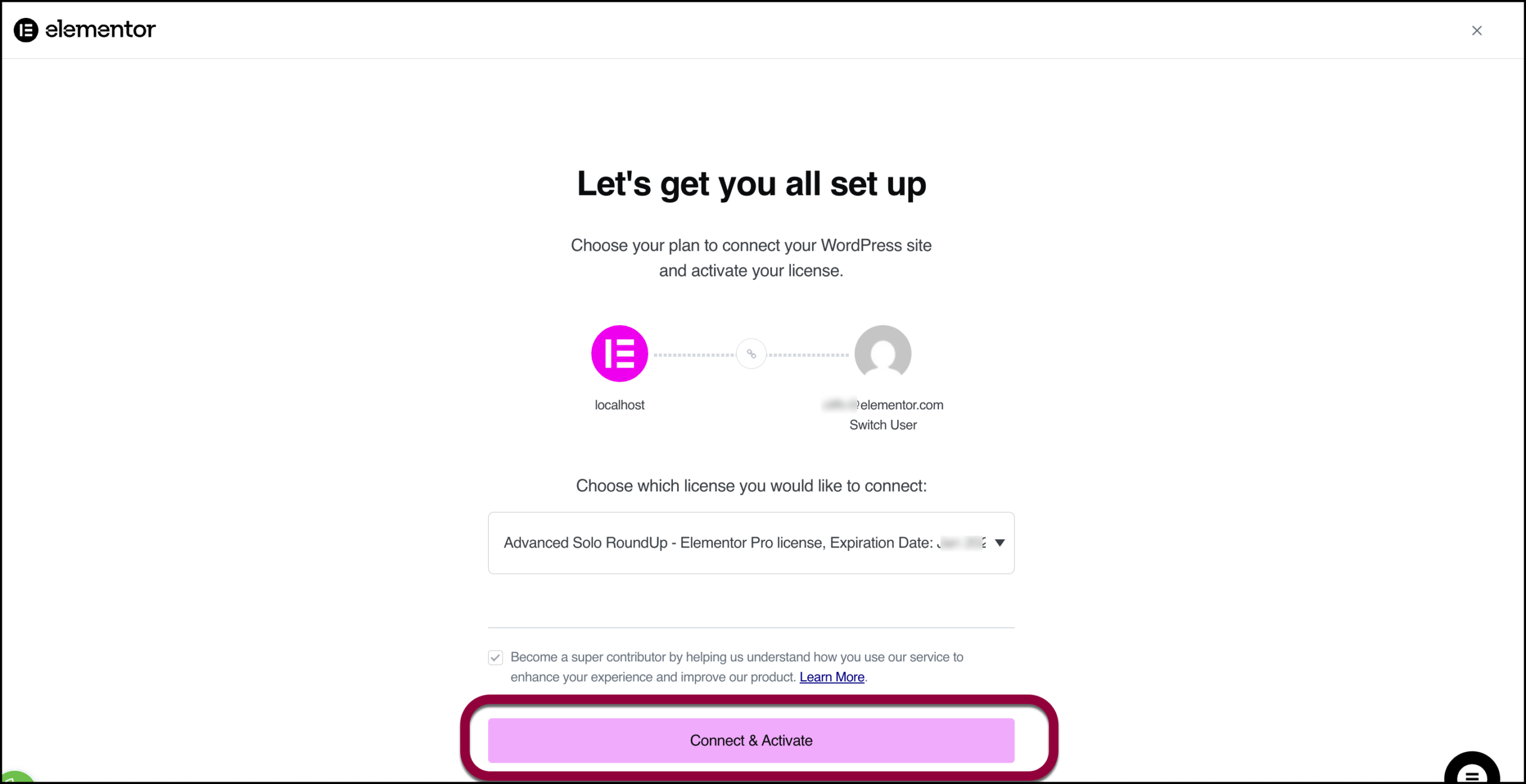Click the pink Elementor site icon
The width and height of the screenshot is (1526, 784).
click(619, 353)
